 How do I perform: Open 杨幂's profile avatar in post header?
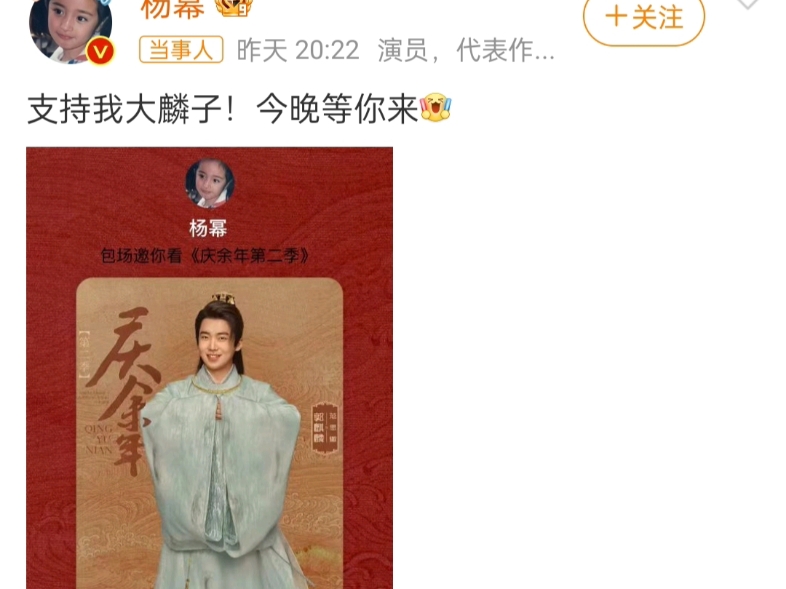(x=71, y=30)
